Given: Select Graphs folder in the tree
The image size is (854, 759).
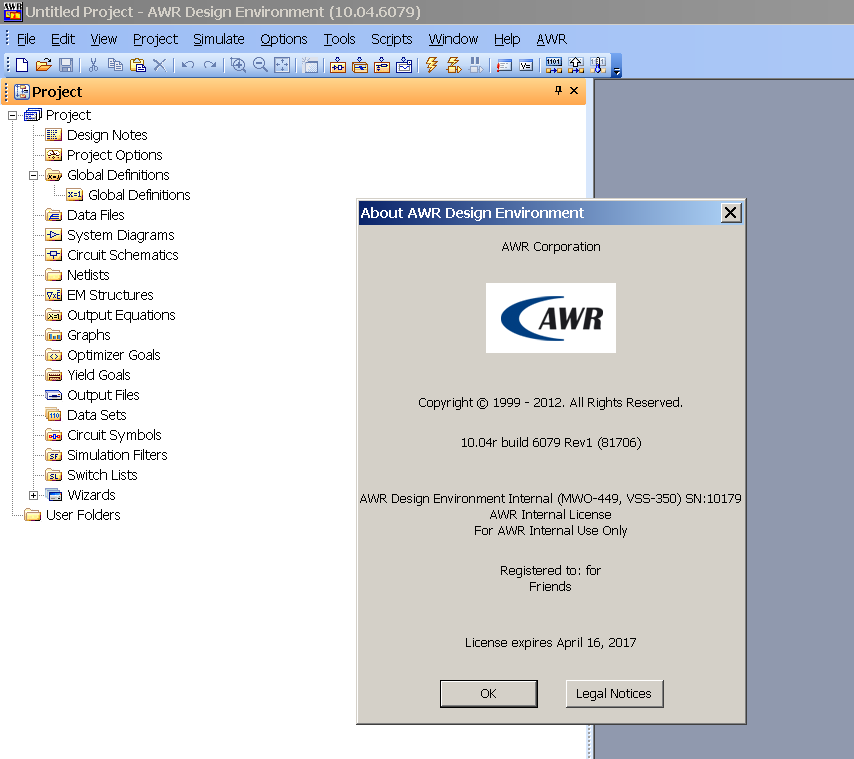Looking at the screenshot, I should tap(88, 335).
